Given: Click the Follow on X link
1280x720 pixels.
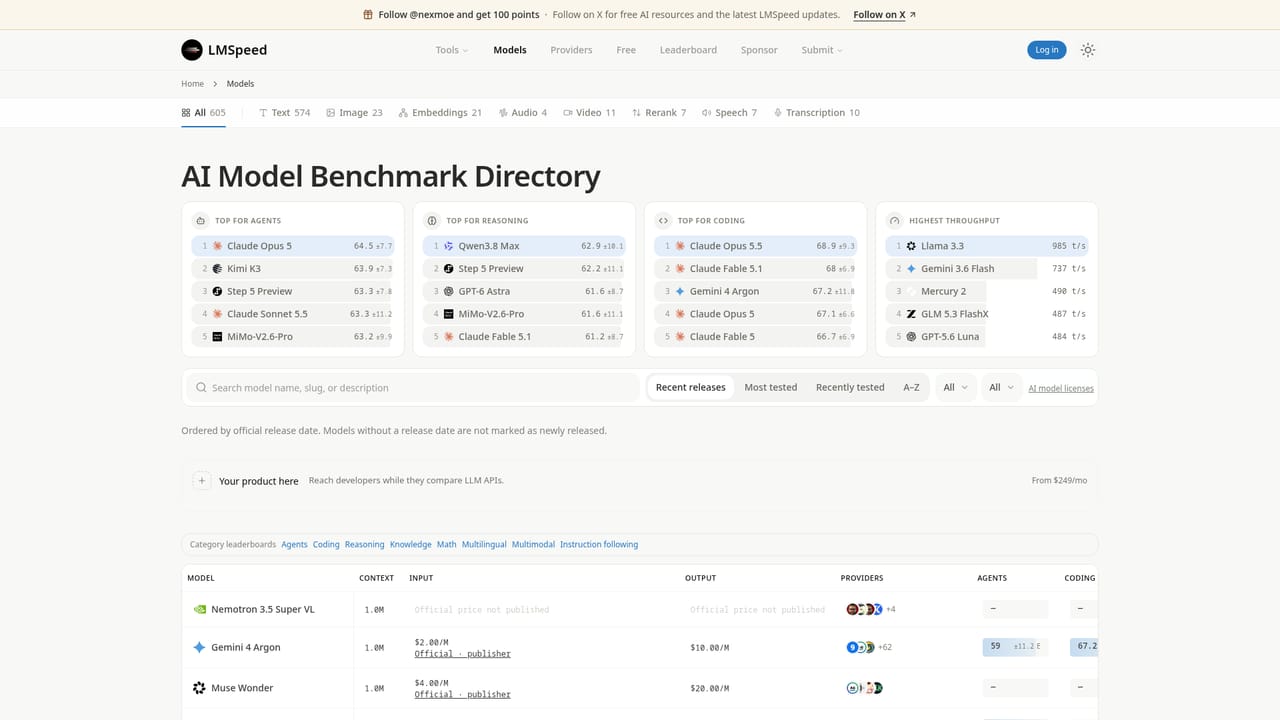Looking at the screenshot, I should tap(884, 15).
